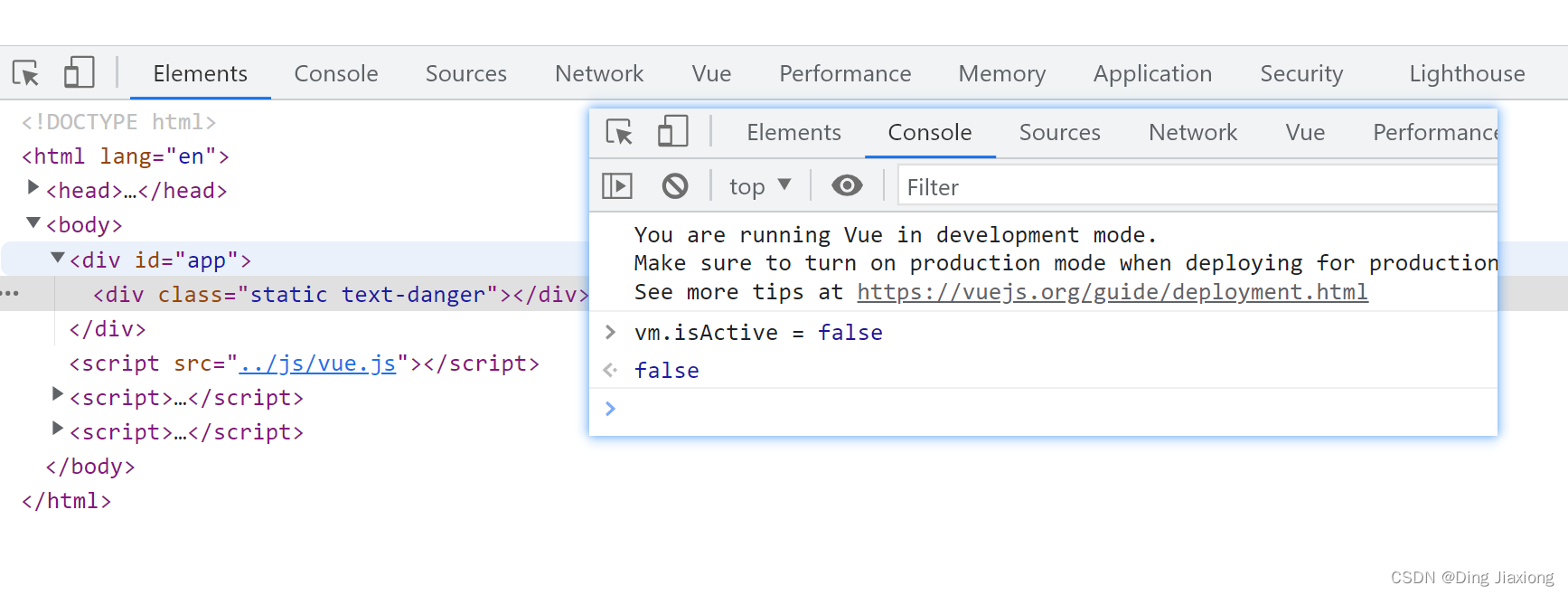This screenshot has height=595, width=1568.
Task: Select the closing /div line under app
Action: point(108,329)
